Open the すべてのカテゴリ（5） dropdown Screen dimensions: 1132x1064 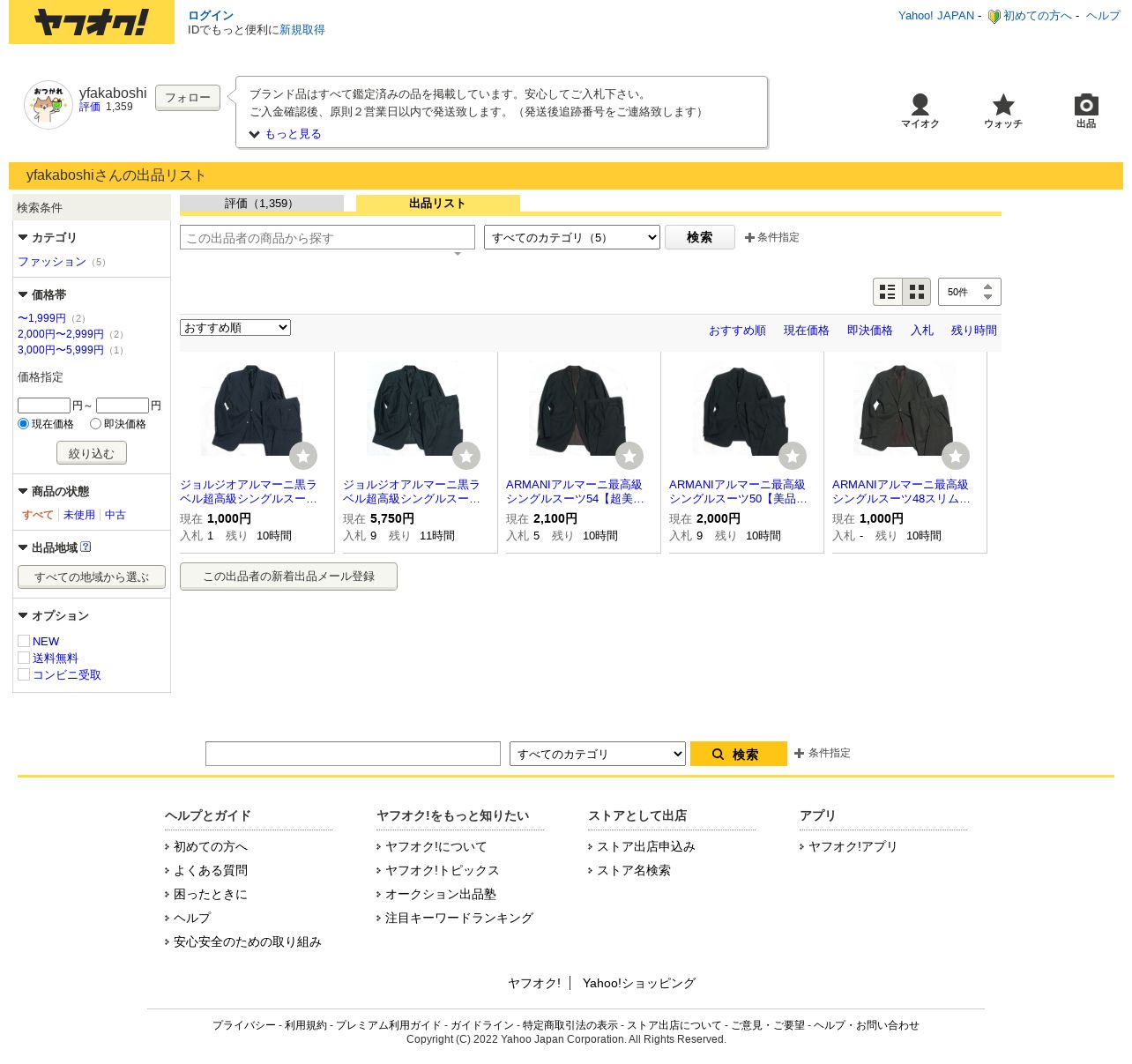[x=572, y=237]
